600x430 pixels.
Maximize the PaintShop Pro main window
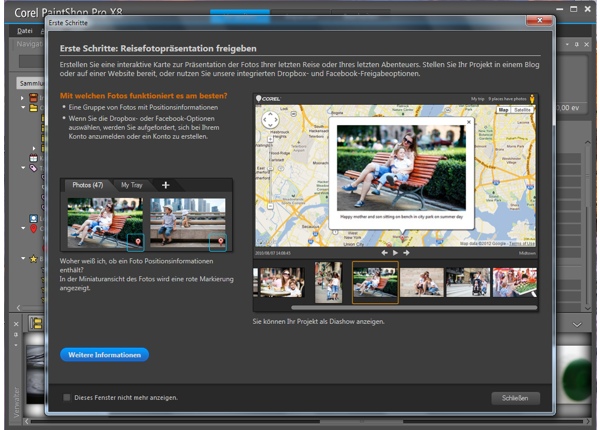[x=573, y=9]
